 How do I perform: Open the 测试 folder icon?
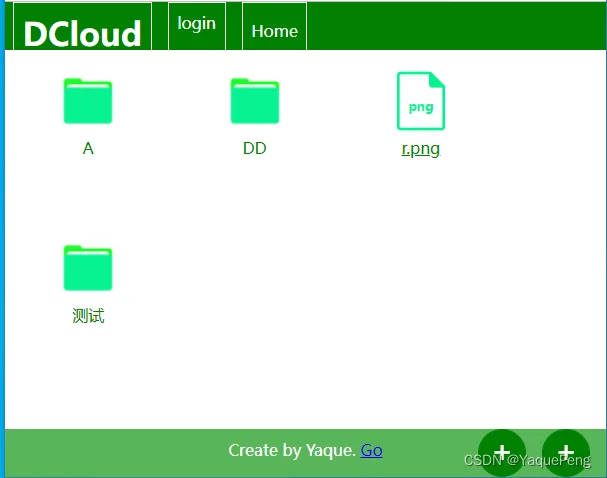coord(88,268)
